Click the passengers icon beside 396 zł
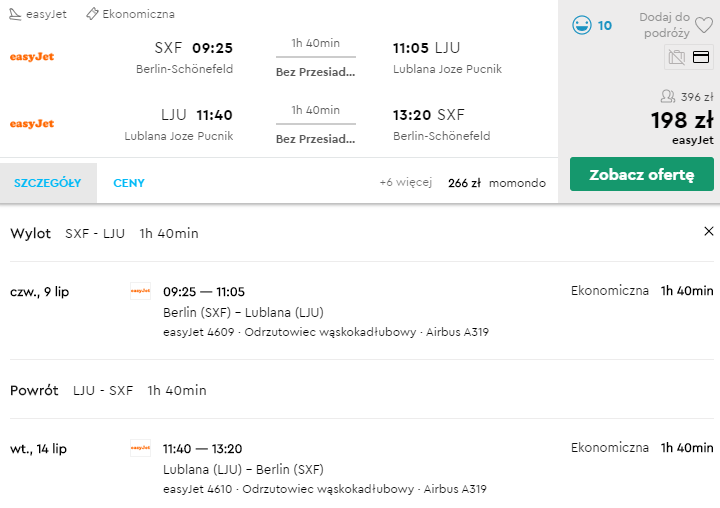 click(x=668, y=96)
